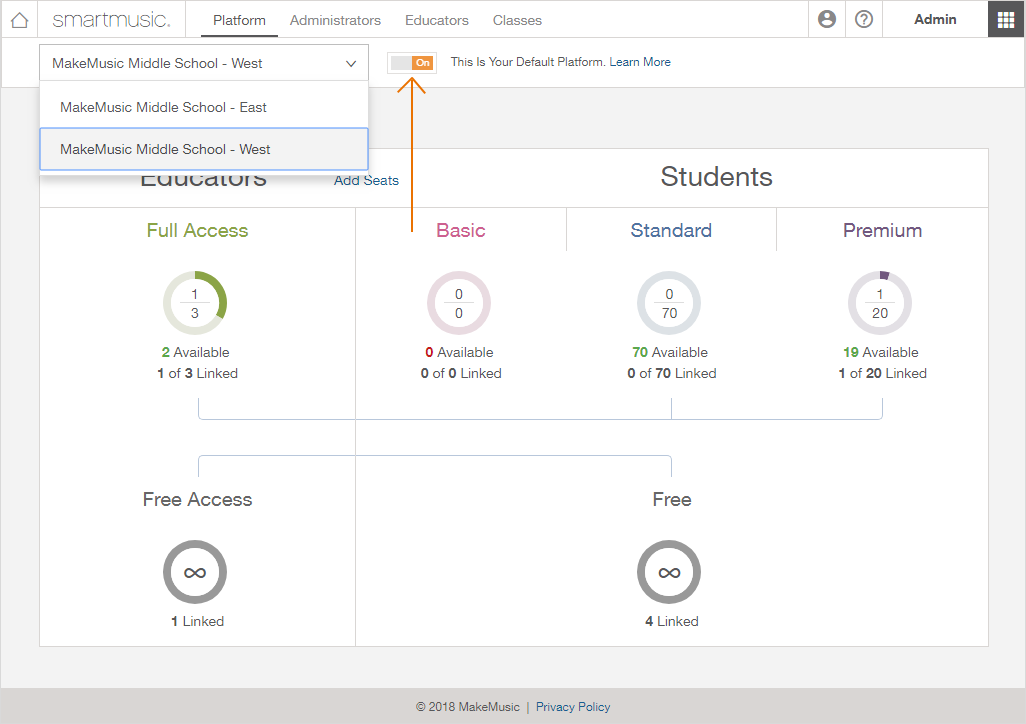Click the '70 Available' text

(670, 352)
